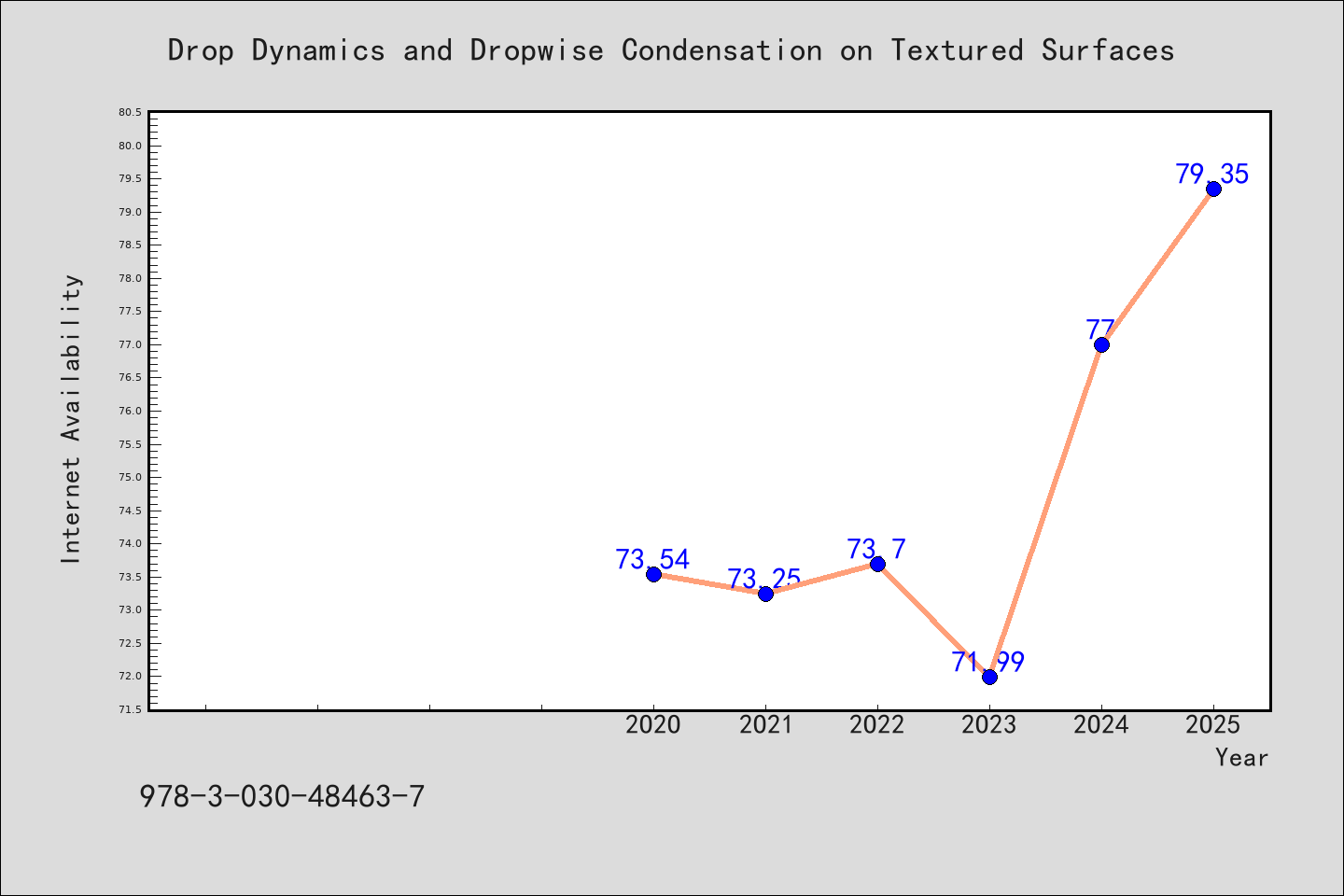Click the 2020 x-axis tick label
The image size is (1344, 896).
coord(653,725)
